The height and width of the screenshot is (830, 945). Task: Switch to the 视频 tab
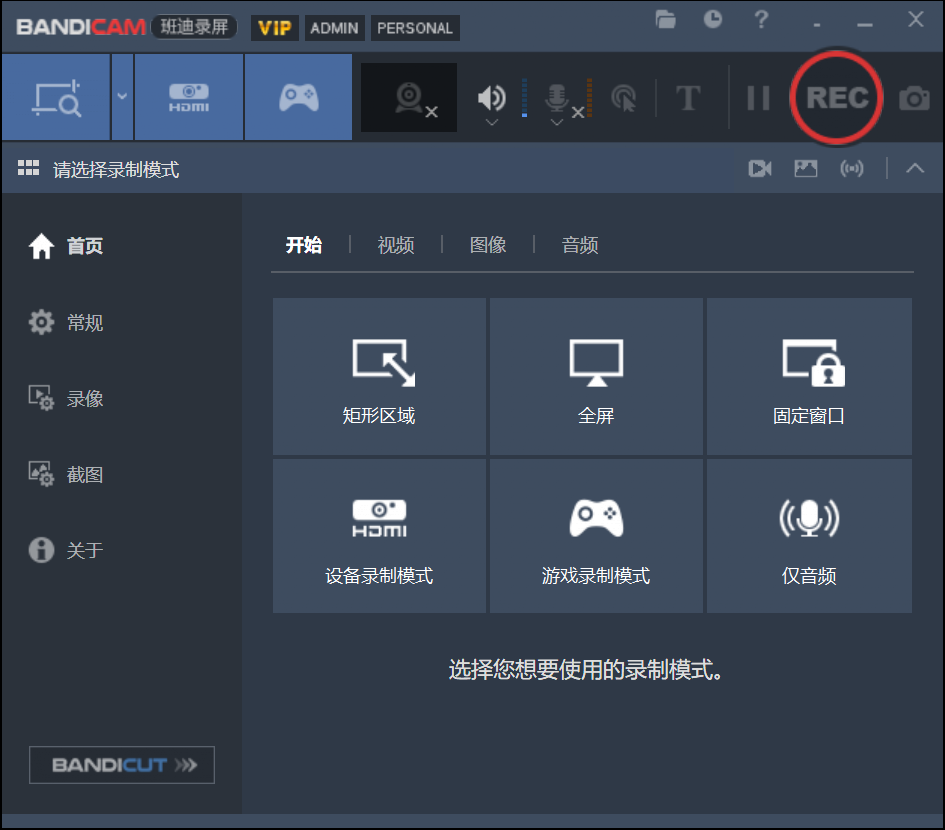coord(396,245)
